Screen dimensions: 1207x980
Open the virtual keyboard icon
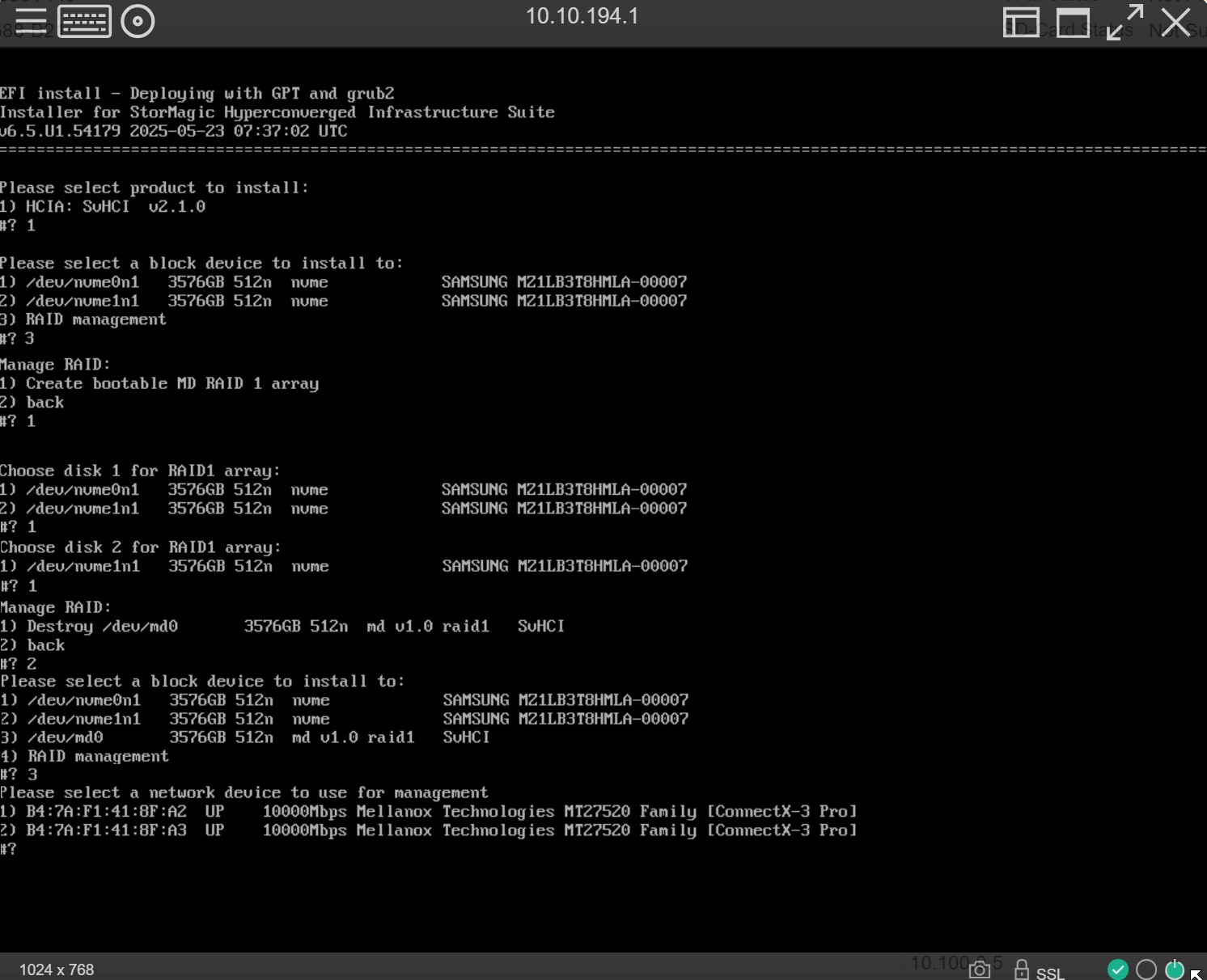tap(84, 21)
